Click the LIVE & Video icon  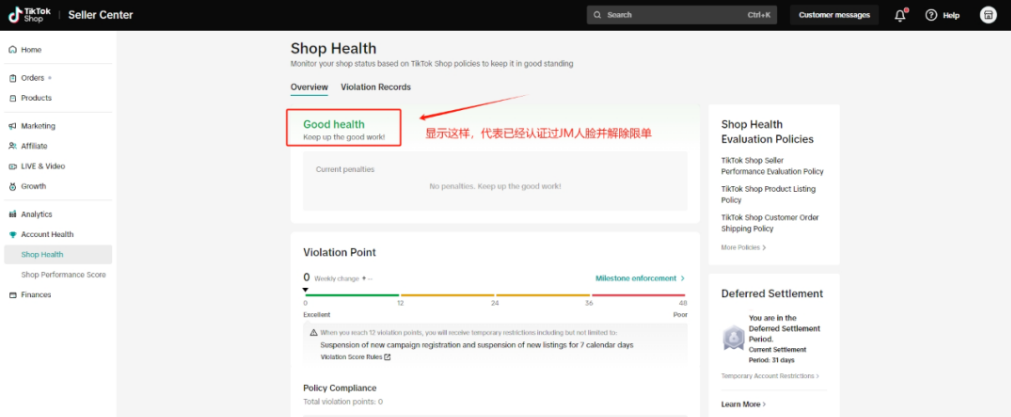pyautogui.click(x=12, y=166)
